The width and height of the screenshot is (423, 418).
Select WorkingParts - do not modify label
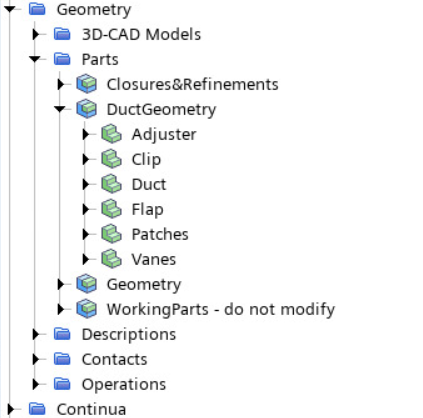(x=221, y=309)
